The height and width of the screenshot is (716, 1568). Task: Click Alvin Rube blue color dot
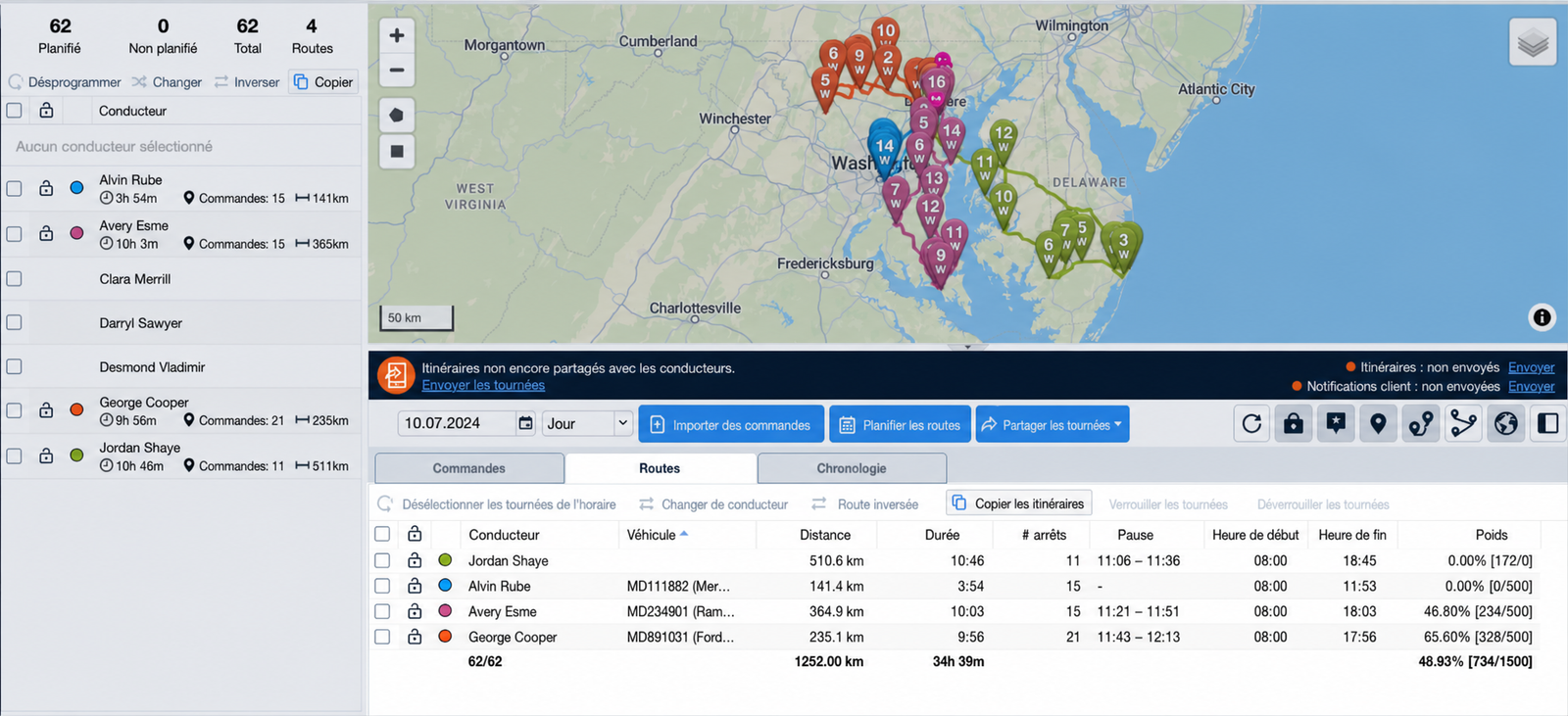(x=76, y=188)
